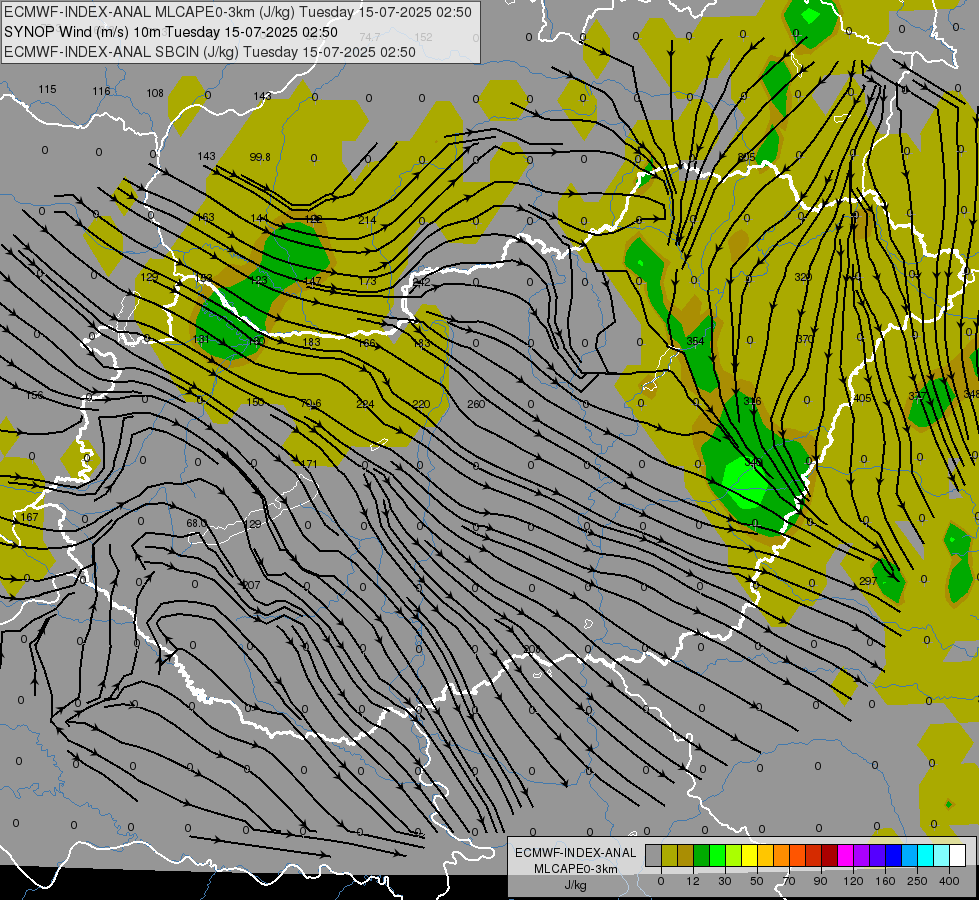Click the gray swatch in the legend
The image size is (979, 900).
tap(654, 856)
